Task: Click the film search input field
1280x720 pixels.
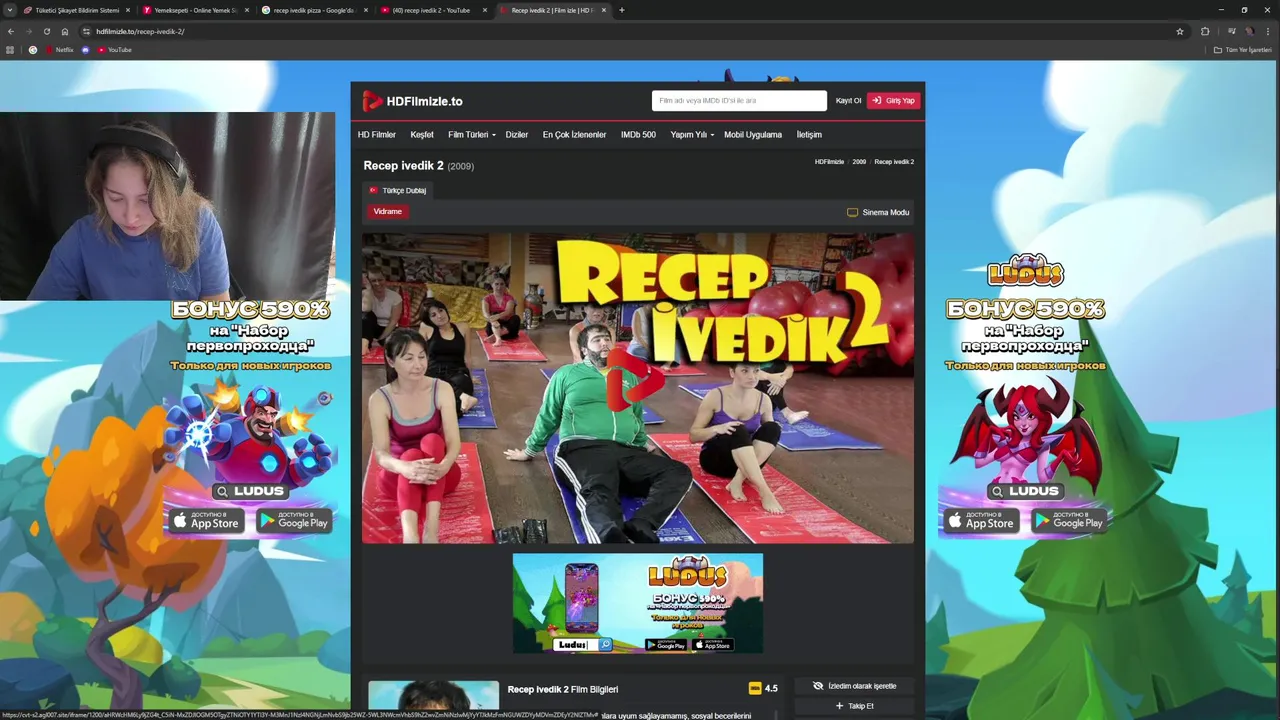Action: [x=739, y=101]
